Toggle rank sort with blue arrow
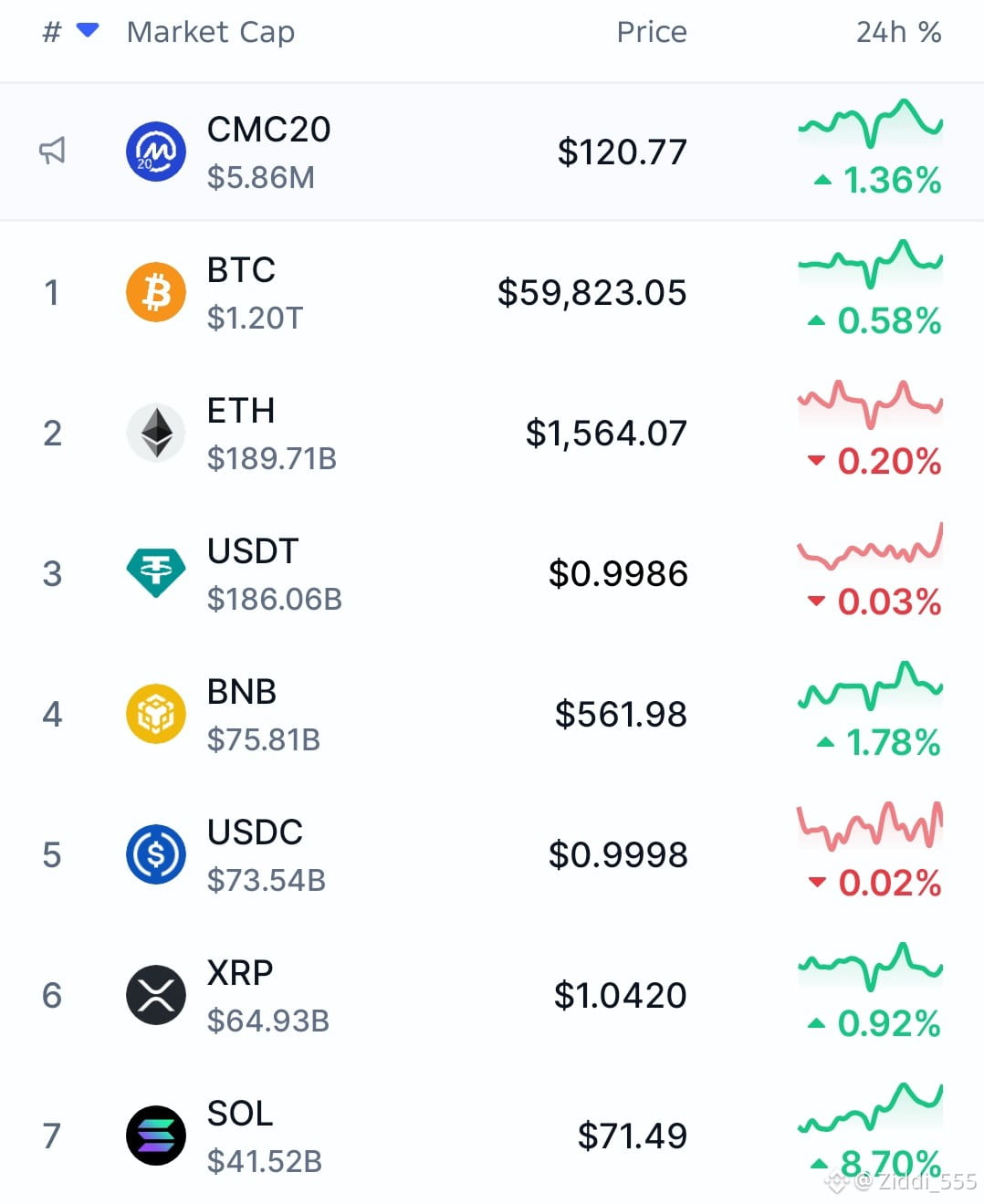This screenshot has width=984, height=1204. pyautogui.click(x=88, y=30)
